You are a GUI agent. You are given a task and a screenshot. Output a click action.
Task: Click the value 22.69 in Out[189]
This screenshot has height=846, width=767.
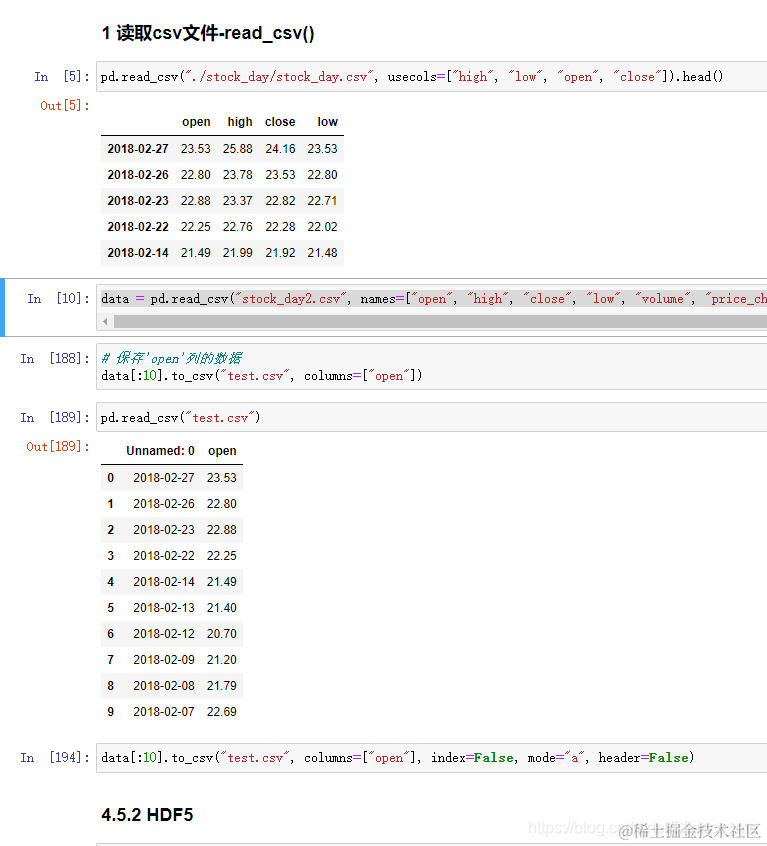pos(222,712)
